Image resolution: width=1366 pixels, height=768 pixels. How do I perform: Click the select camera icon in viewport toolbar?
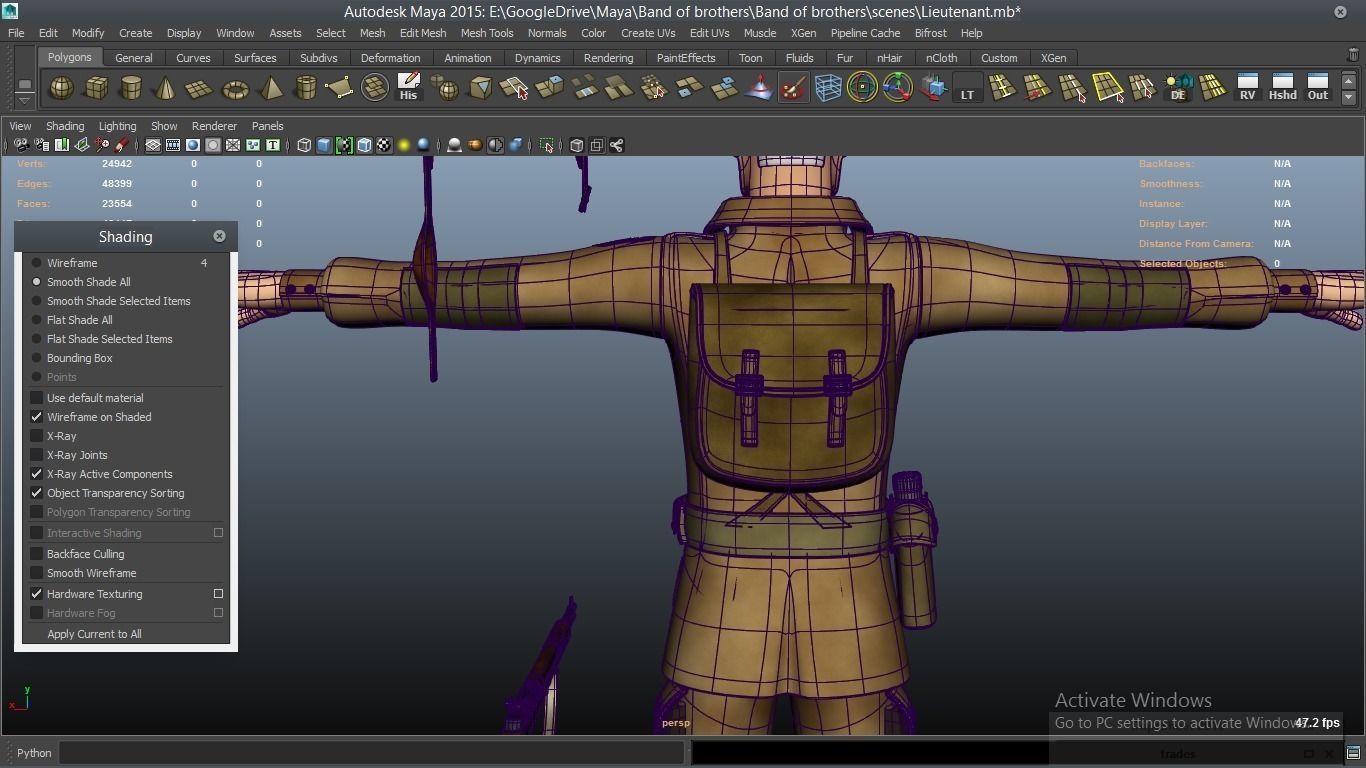21,145
